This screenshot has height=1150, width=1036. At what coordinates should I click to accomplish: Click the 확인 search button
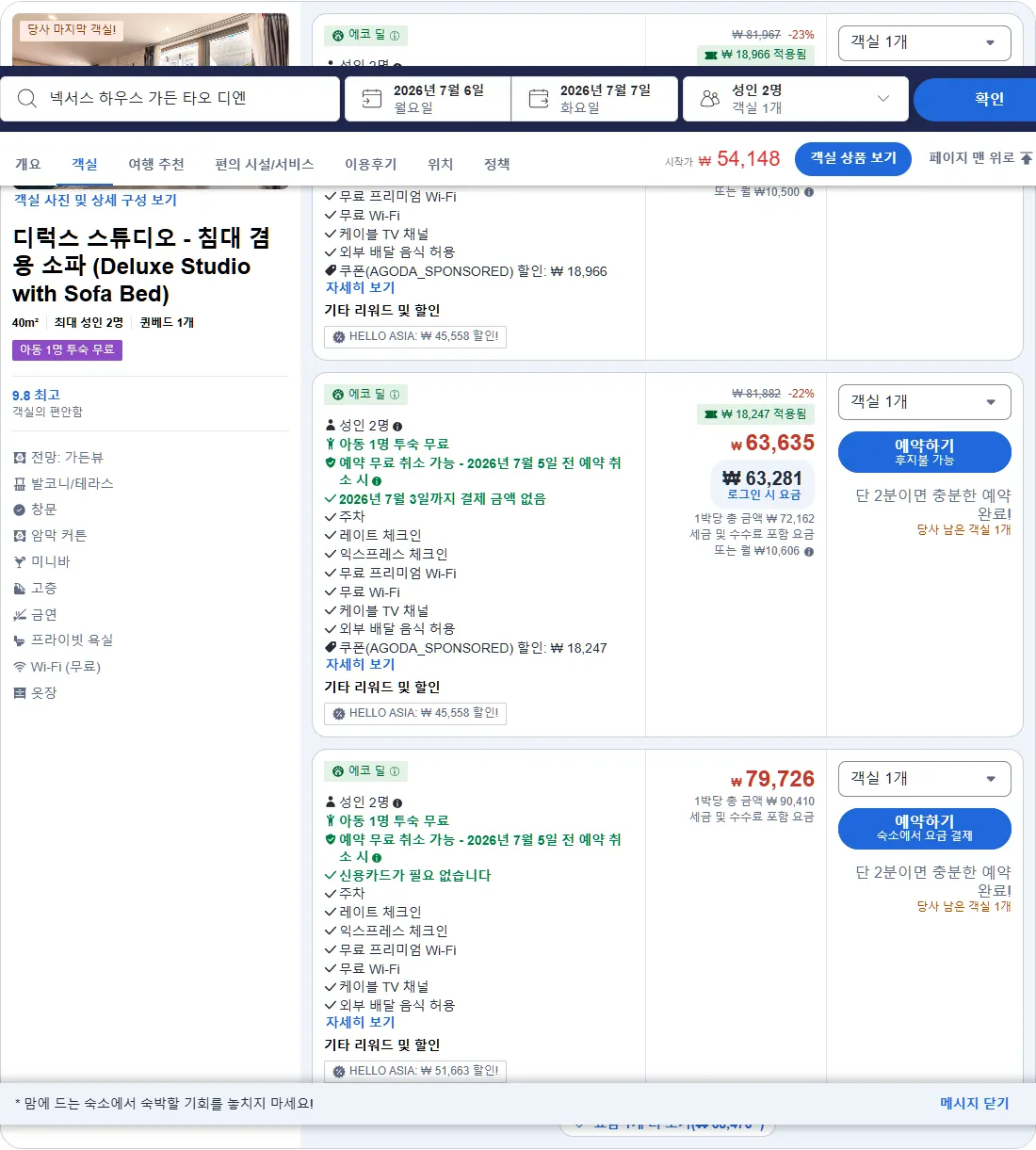(x=975, y=99)
